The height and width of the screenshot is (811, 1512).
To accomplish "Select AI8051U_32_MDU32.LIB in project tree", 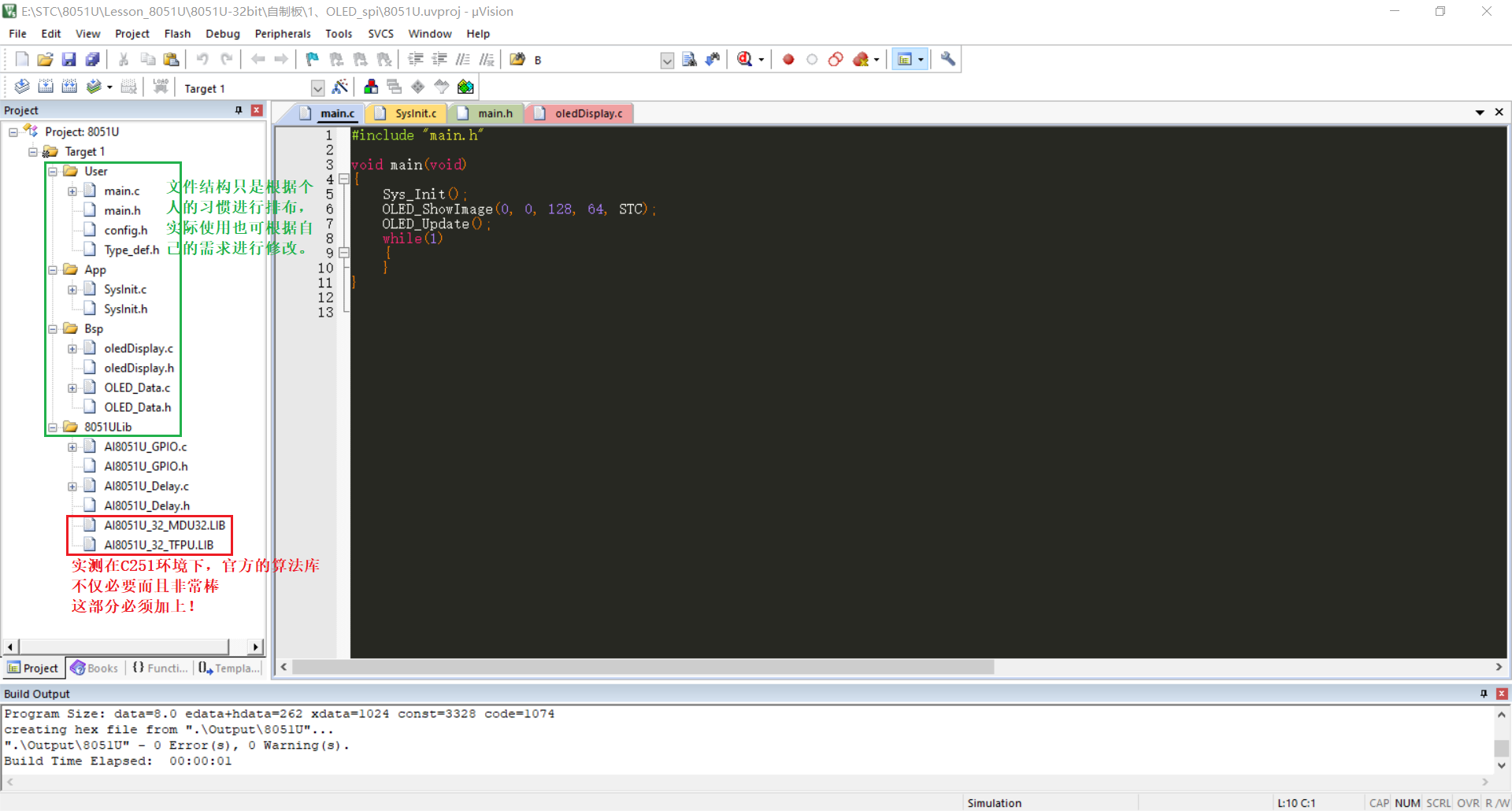I will [x=165, y=525].
